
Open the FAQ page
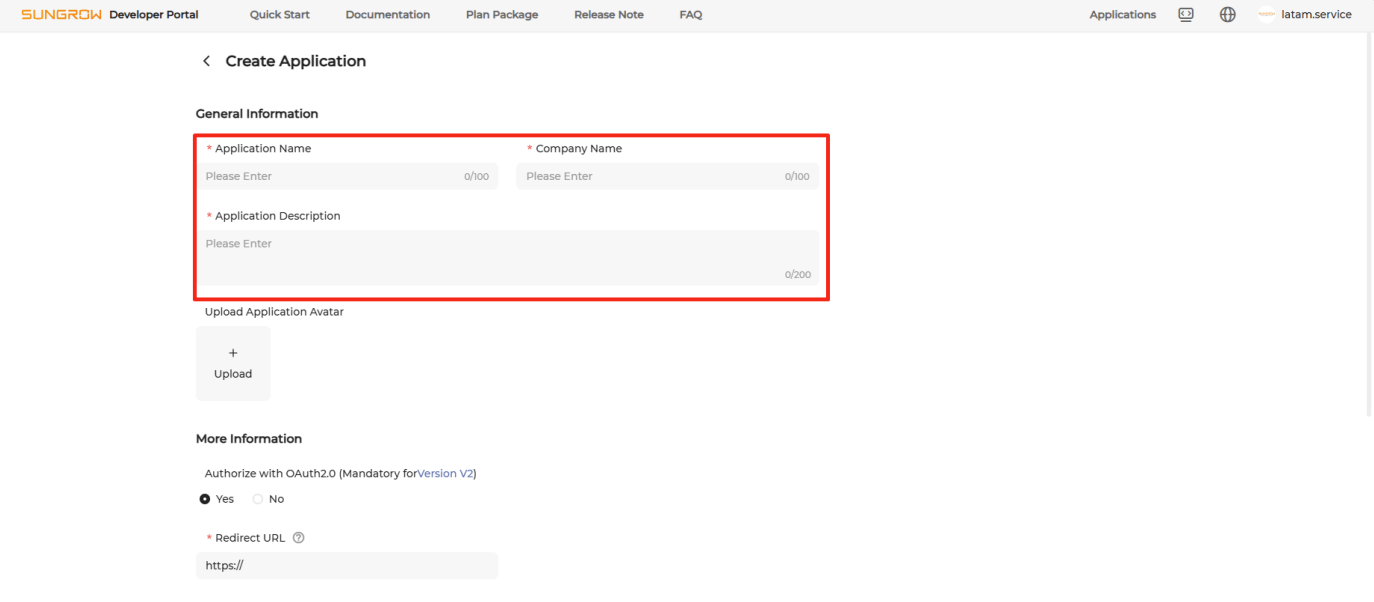coord(691,15)
